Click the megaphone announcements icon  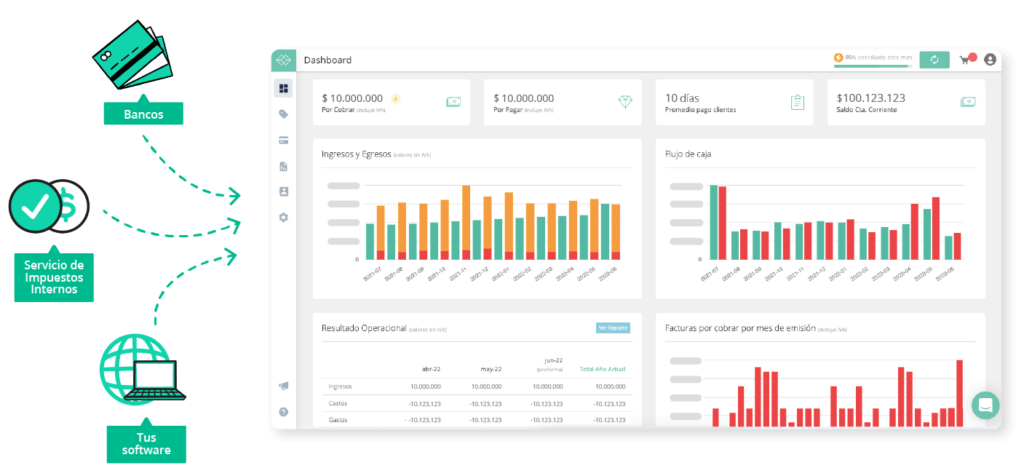click(x=284, y=386)
